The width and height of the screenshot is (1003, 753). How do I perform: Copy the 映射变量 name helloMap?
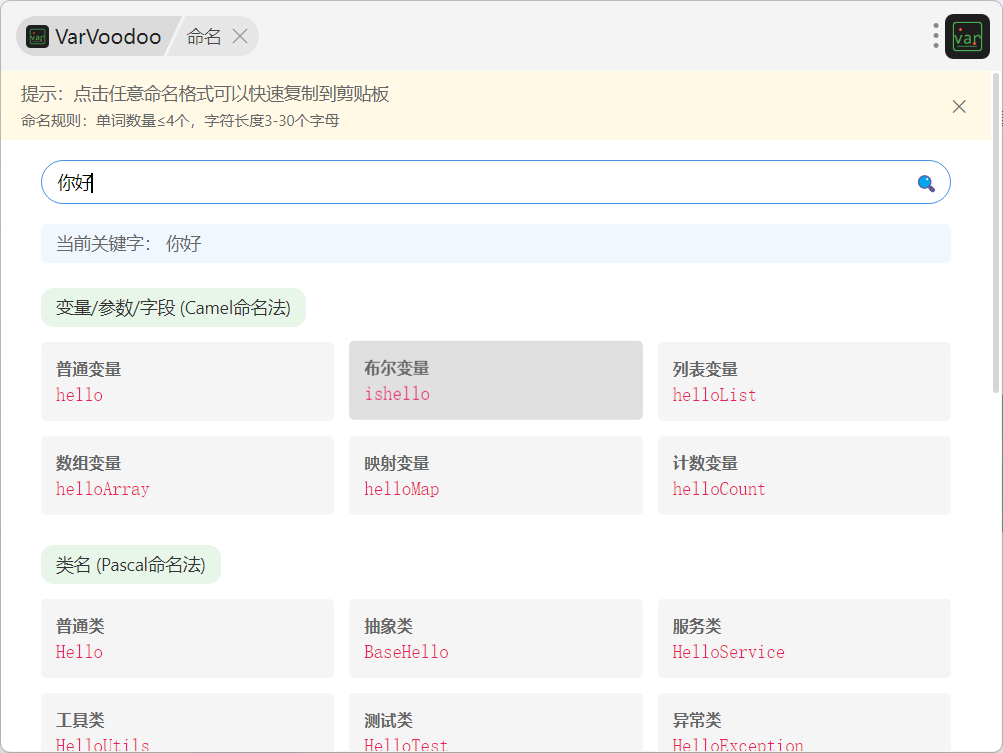pos(495,475)
